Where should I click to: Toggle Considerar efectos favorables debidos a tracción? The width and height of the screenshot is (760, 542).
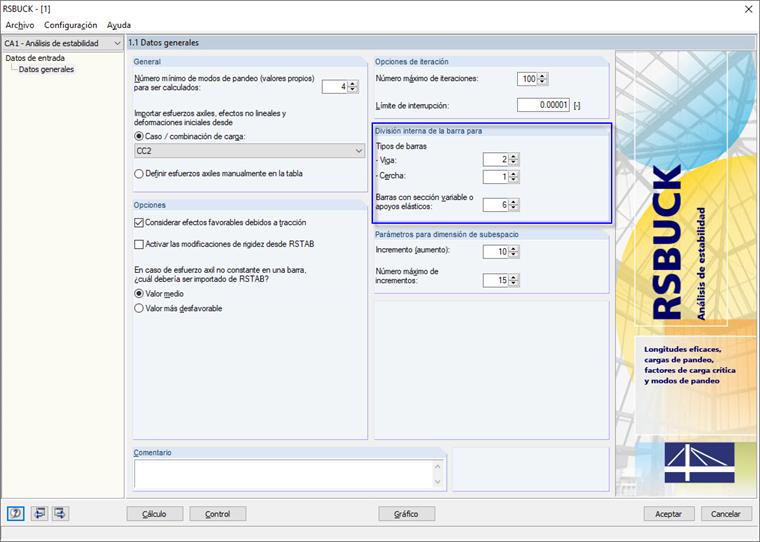[x=139, y=223]
